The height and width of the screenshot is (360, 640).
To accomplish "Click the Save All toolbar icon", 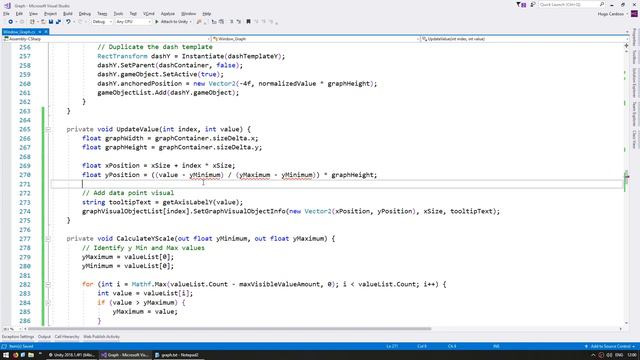I will (x=58, y=22).
